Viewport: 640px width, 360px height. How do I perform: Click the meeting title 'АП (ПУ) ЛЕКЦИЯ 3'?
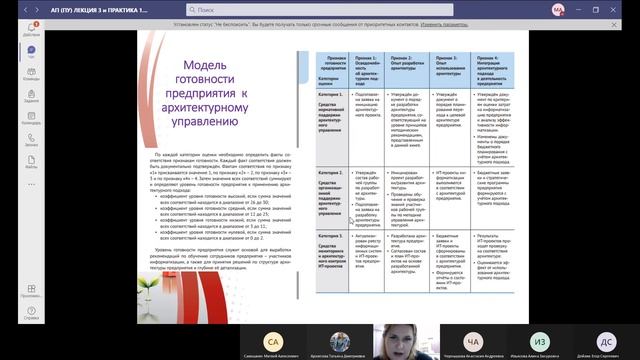99,10
